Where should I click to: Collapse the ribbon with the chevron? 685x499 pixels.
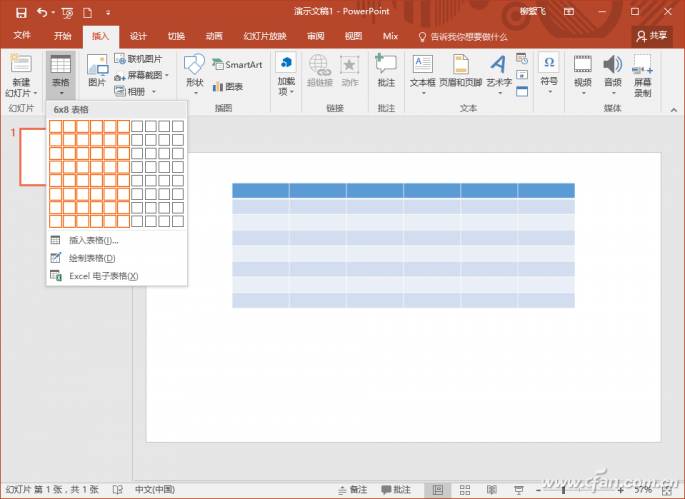tap(673, 110)
